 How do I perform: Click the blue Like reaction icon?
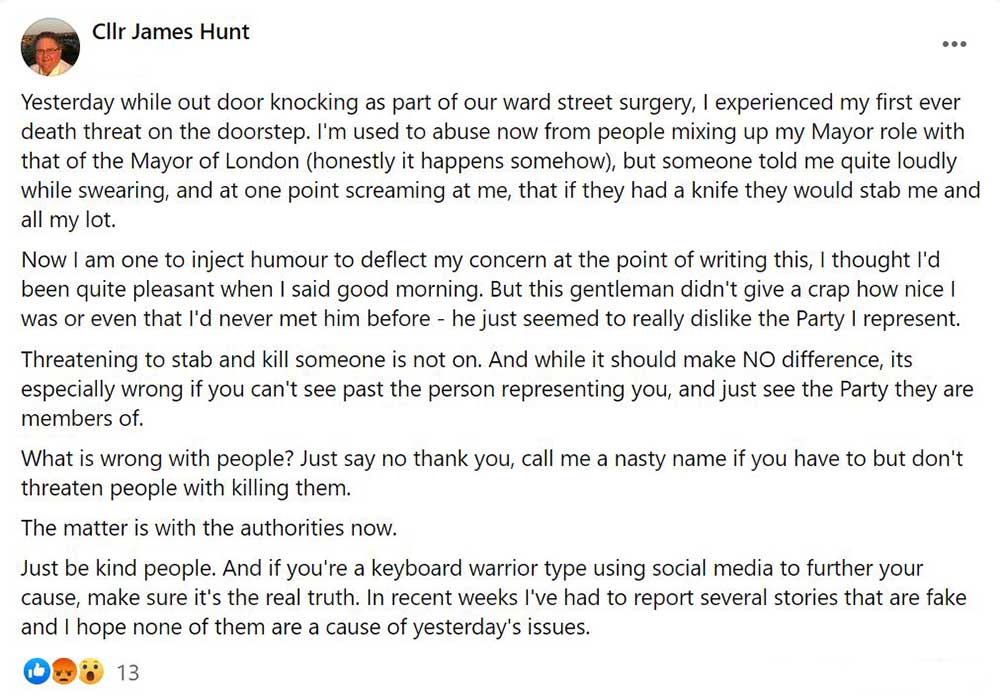[x=36, y=672]
